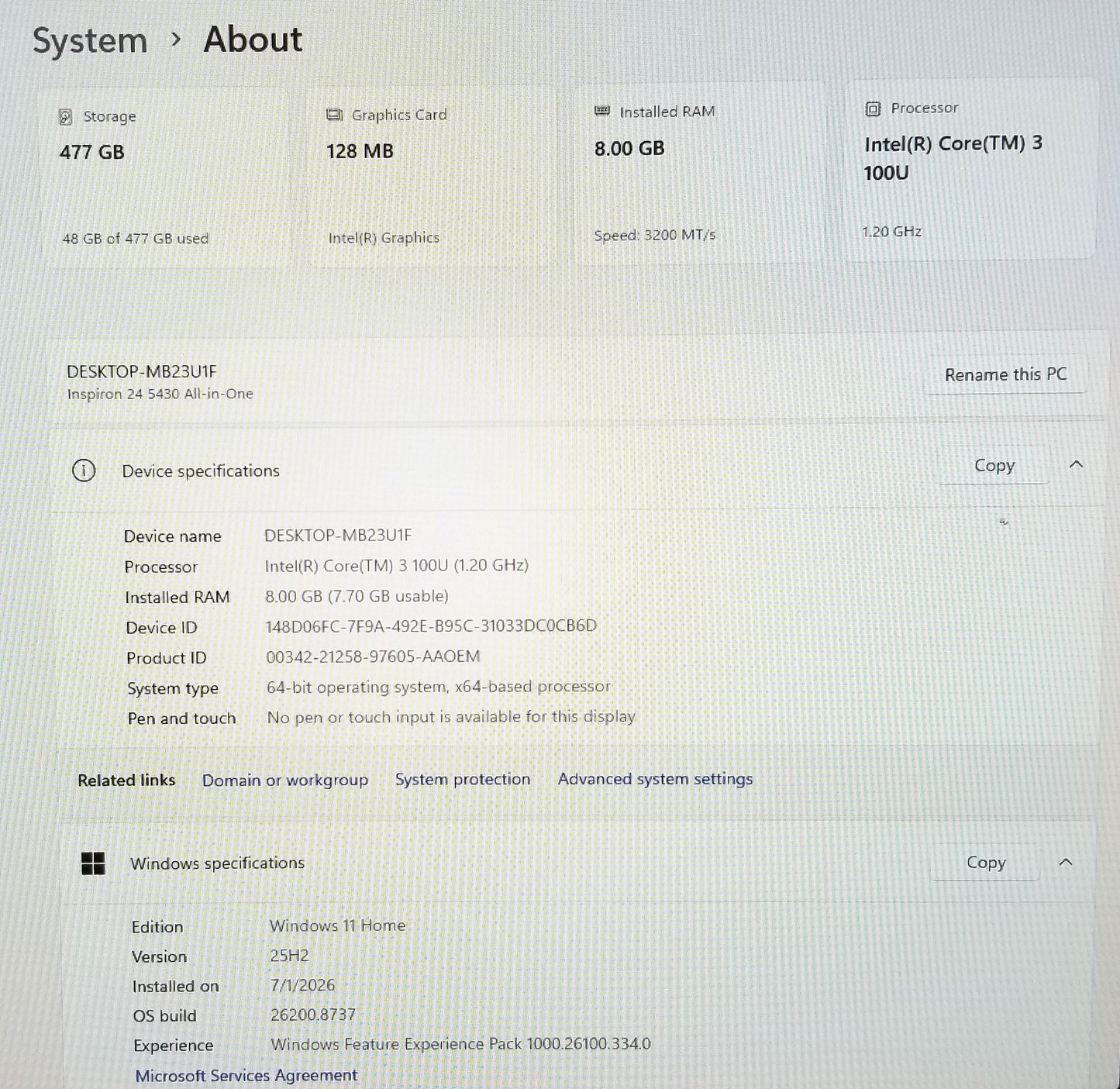This screenshot has width=1120, height=1089.
Task: Click the Installed RAM icon
Action: pos(601,112)
